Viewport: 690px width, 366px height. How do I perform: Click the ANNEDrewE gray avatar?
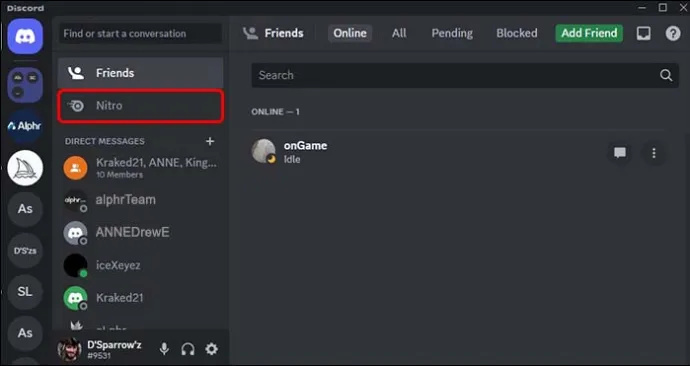point(75,233)
